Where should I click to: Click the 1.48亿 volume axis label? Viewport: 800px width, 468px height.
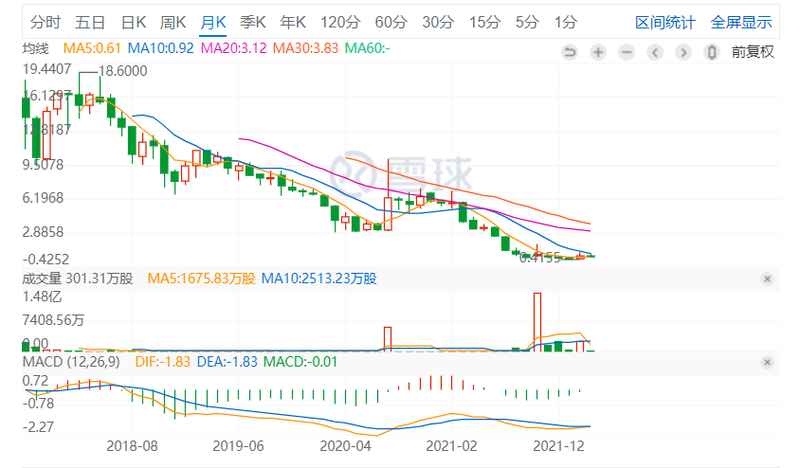(42, 297)
